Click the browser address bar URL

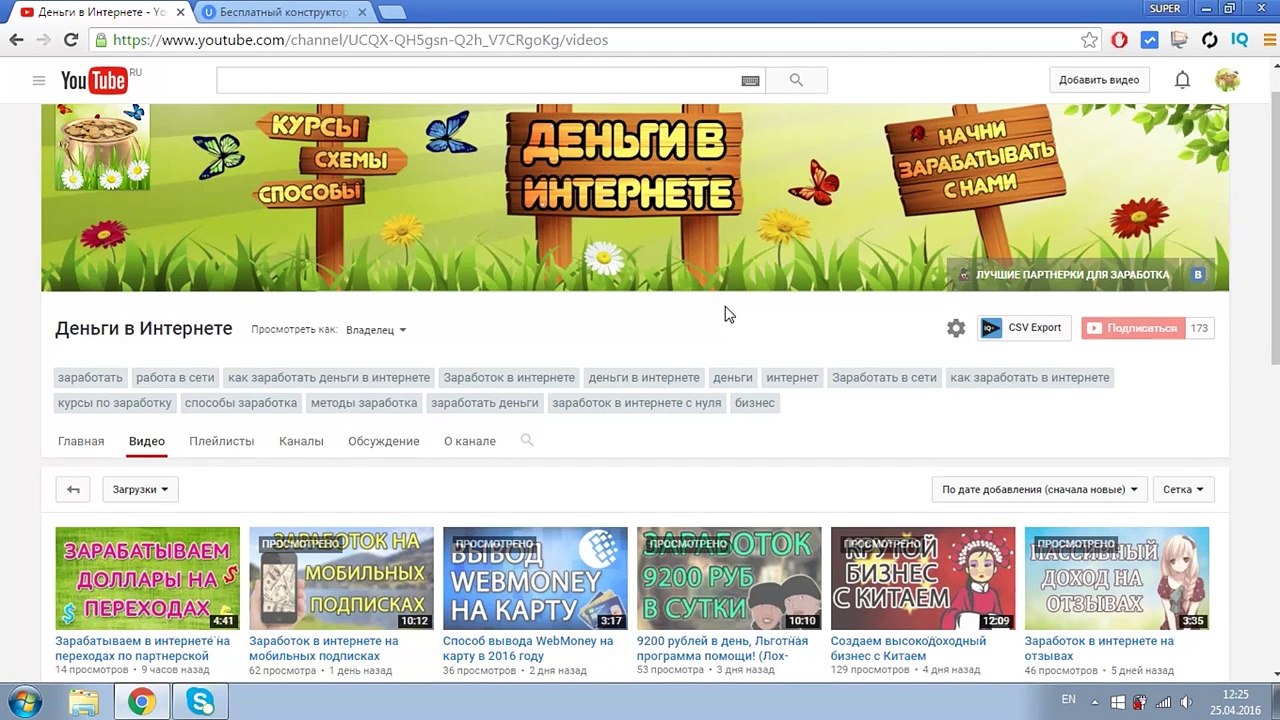pyautogui.click(x=360, y=40)
